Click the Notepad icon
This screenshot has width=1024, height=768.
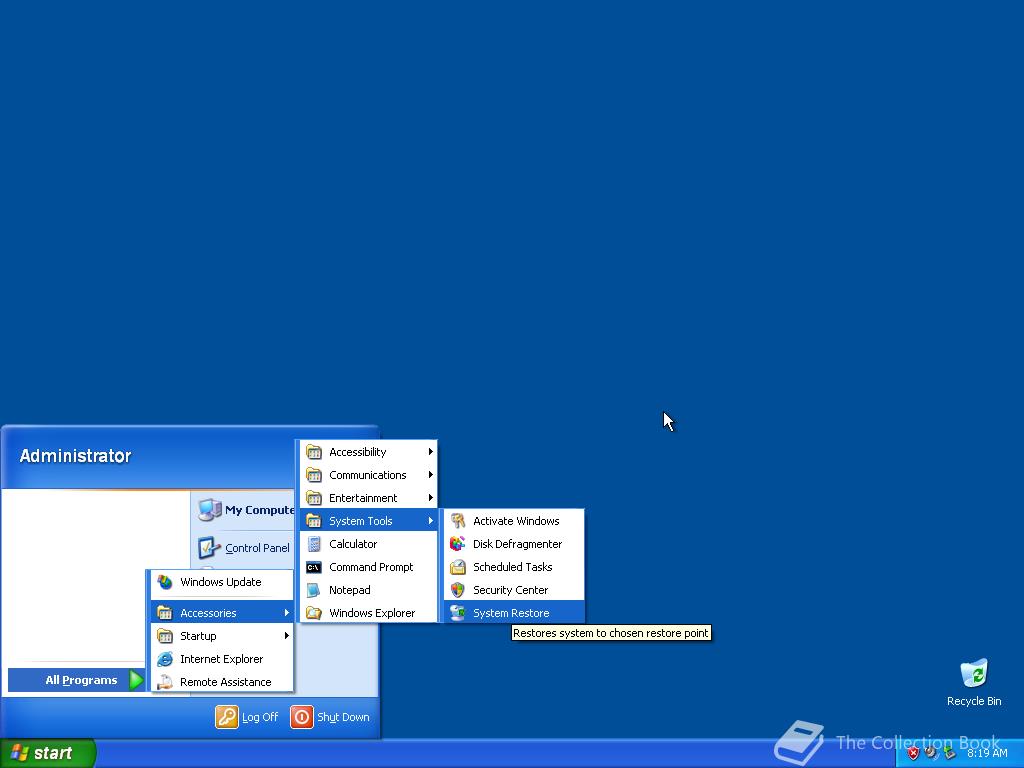pyautogui.click(x=314, y=590)
